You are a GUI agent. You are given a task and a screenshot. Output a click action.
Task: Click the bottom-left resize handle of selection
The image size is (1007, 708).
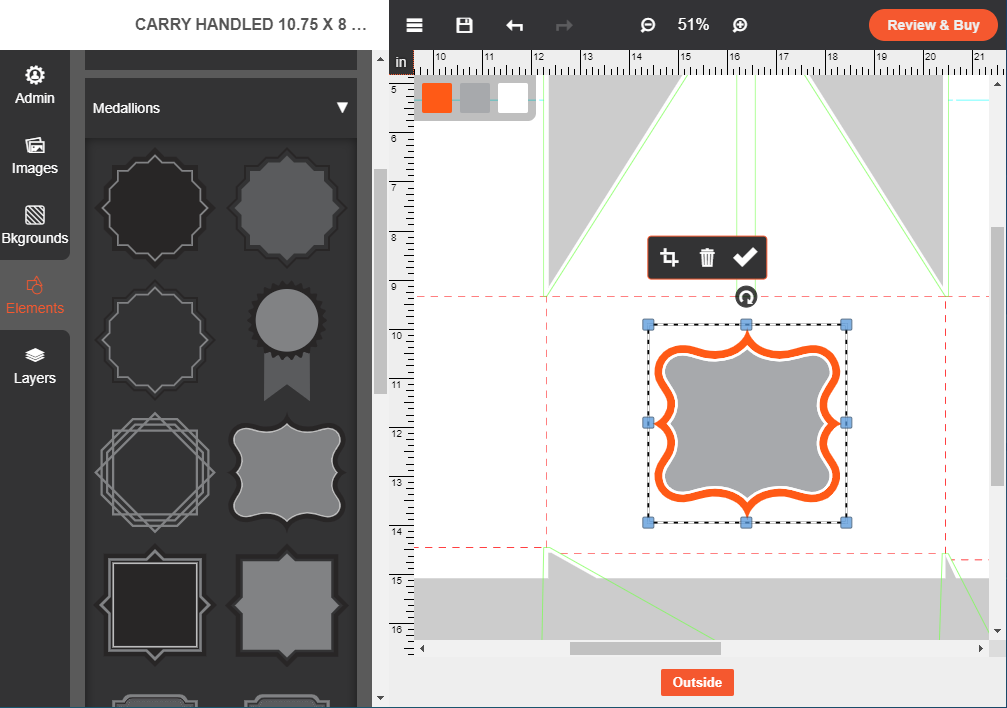point(648,523)
